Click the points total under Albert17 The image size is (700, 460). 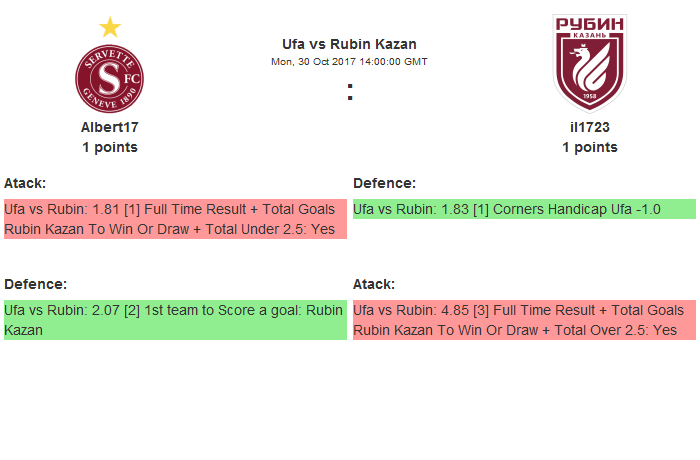coord(110,147)
